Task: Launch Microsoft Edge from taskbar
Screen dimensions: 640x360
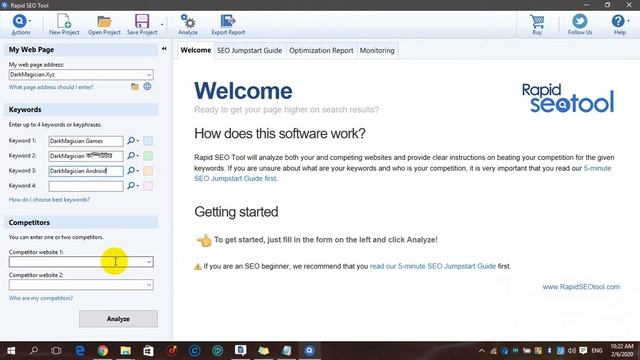Action: click(x=80, y=351)
